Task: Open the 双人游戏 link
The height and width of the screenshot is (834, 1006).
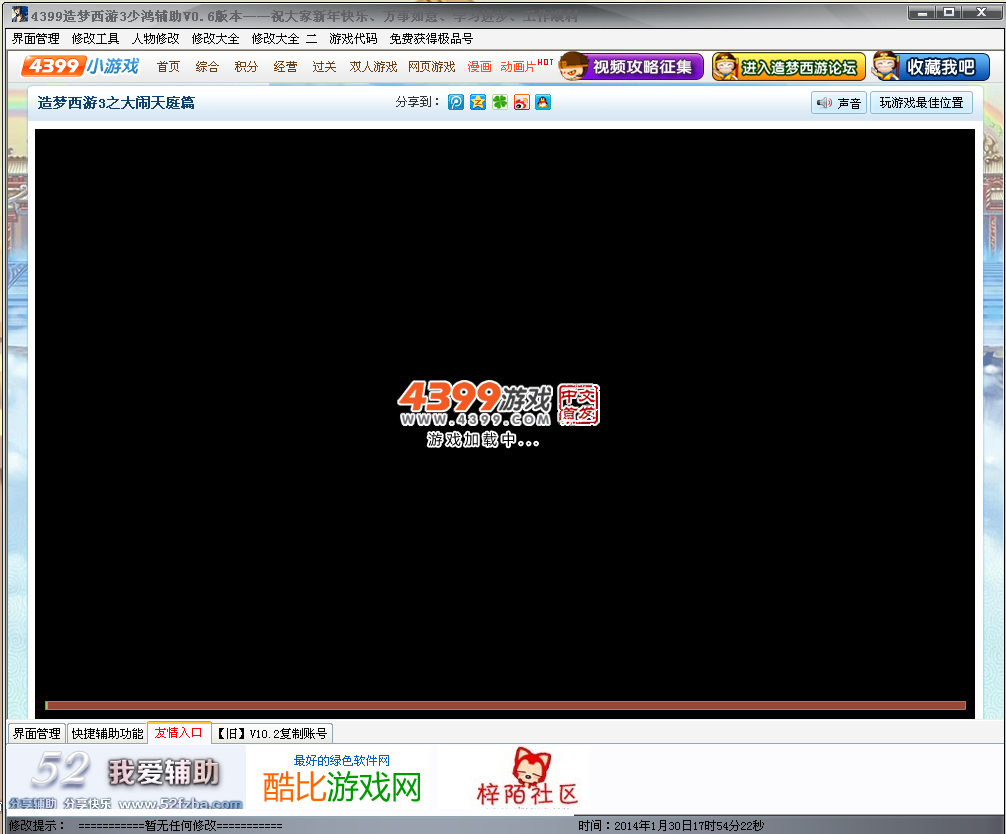Action: [373, 67]
